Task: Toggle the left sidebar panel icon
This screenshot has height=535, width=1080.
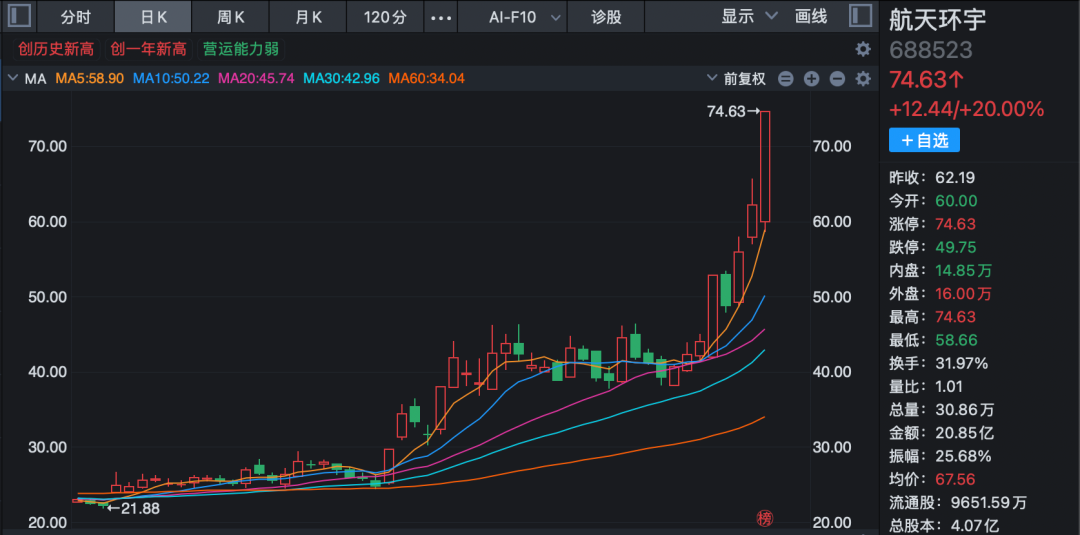Action: (x=20, y=16)
